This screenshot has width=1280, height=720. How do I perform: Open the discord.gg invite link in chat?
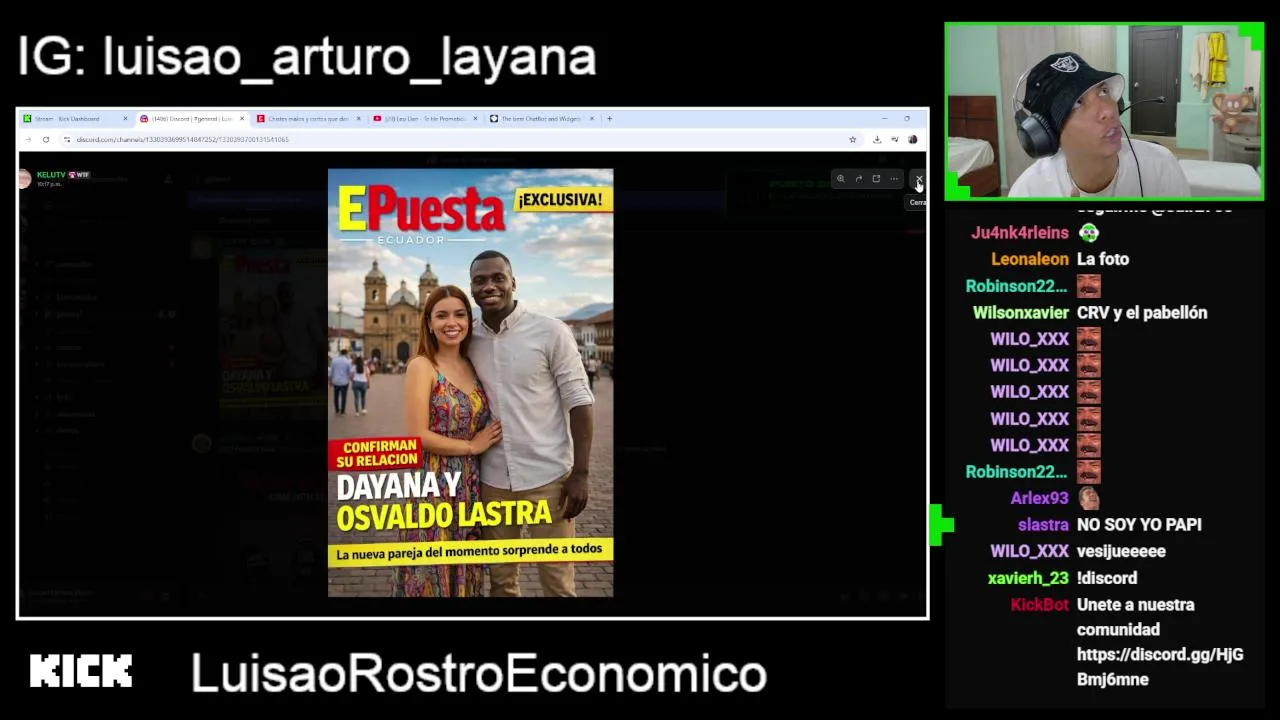click(x=1160, y=667)
